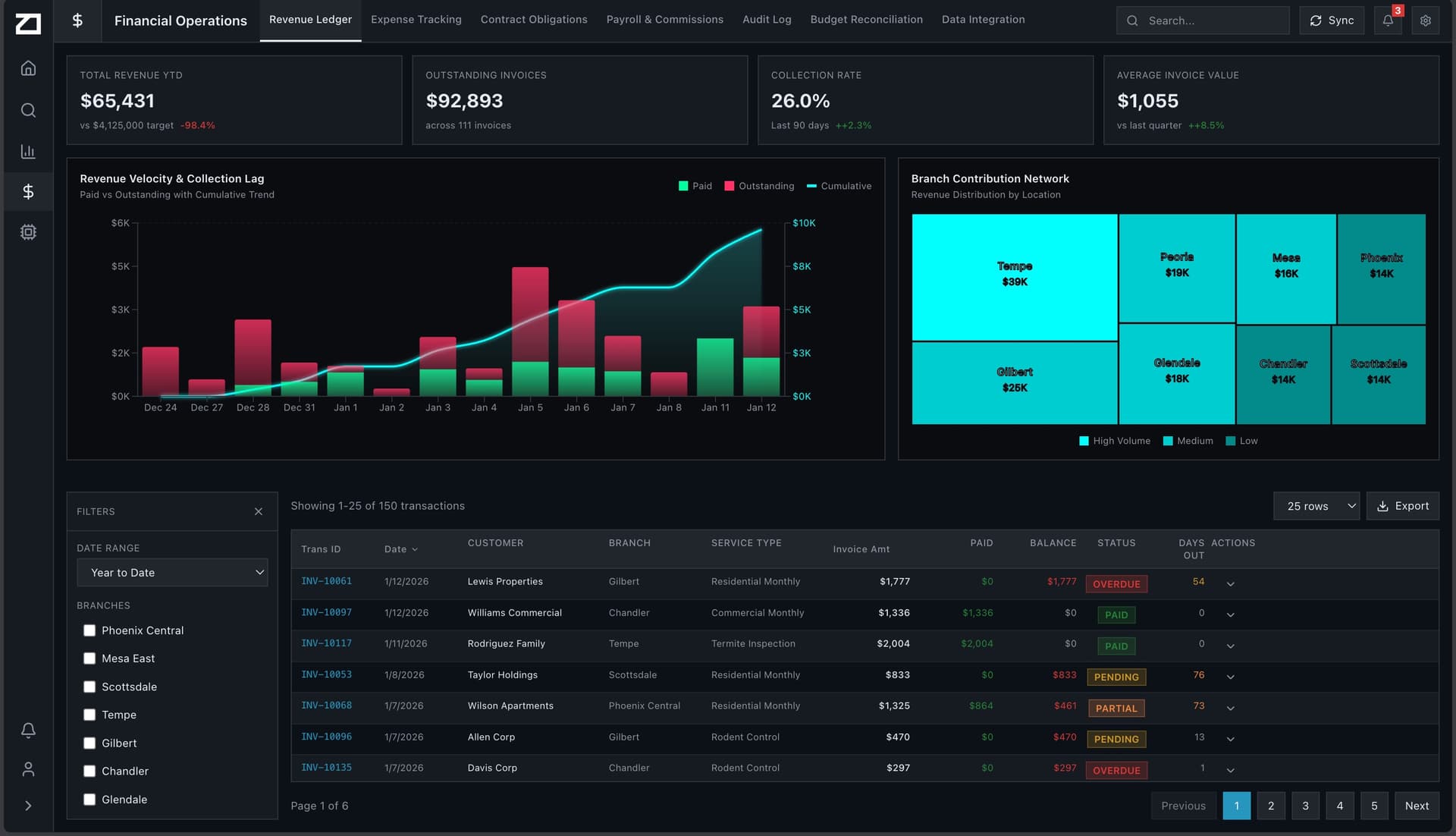1456x836 pixels.
Task: Select the High Volume legend swatch
Action: (1084, 440)
